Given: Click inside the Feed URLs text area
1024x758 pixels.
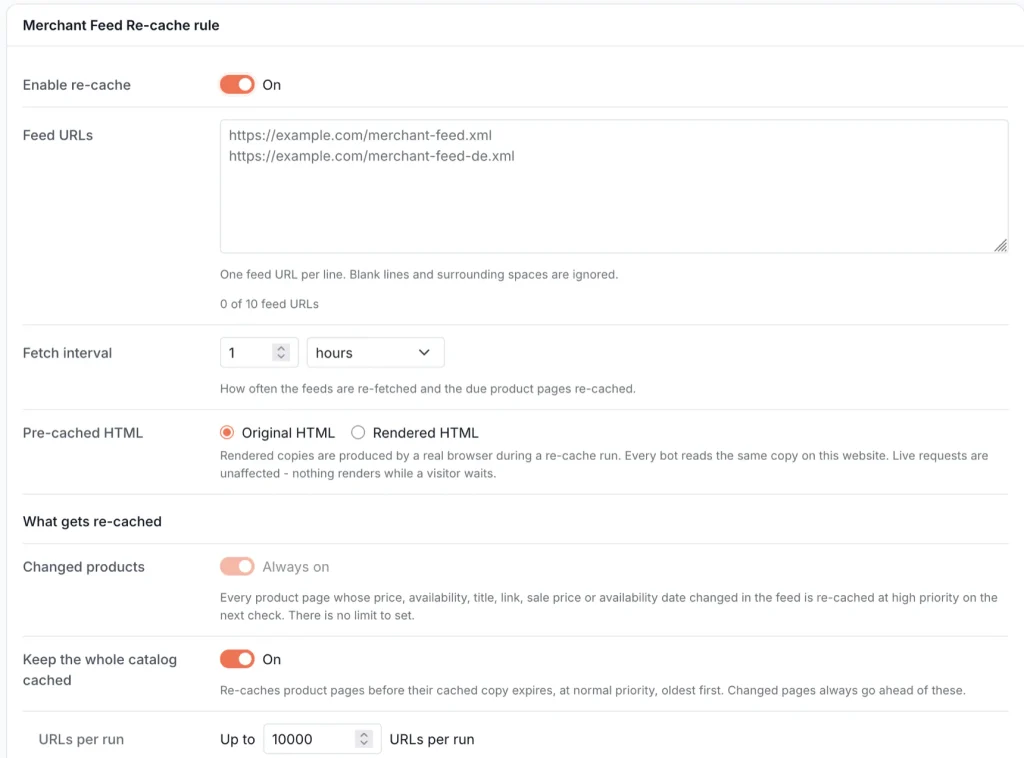Looking at the screenshot, I should 614,186.
